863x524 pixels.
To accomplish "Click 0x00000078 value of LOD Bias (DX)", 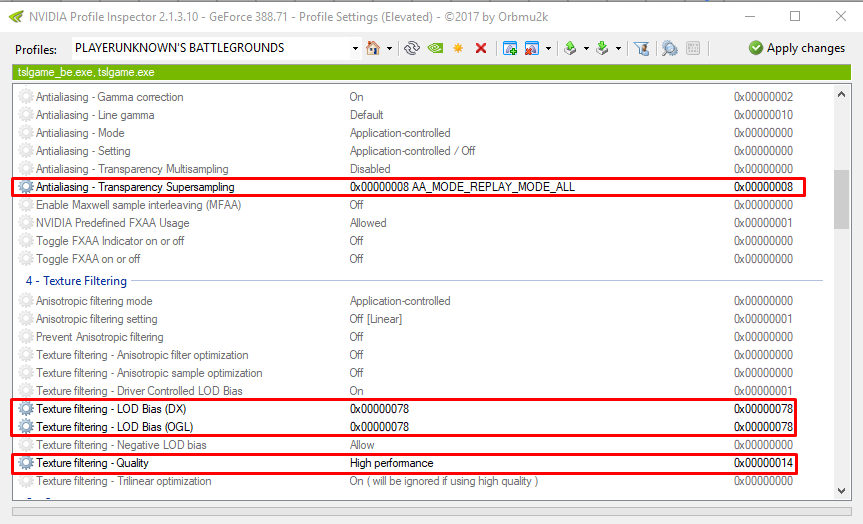I will pyautogui.click(x=380, y=408).
